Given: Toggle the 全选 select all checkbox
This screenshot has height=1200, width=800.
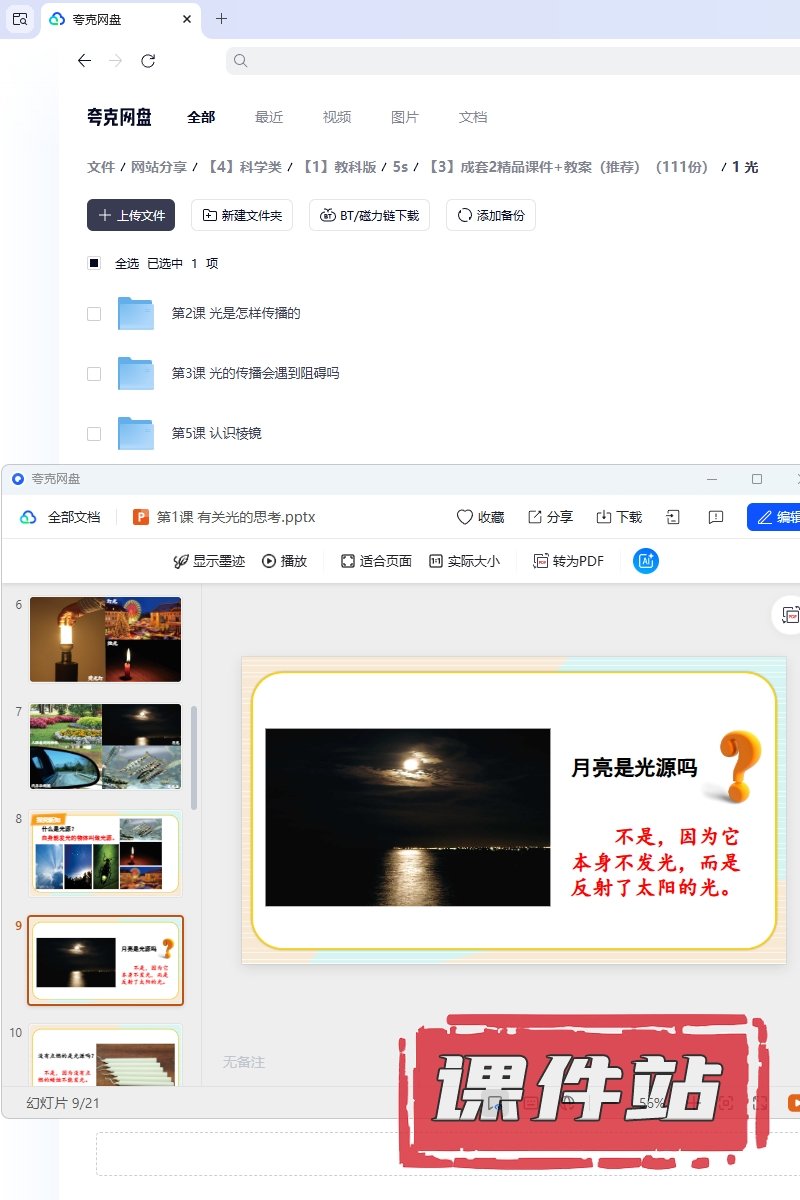Looking at the screenshot, I should click(94, 263).
